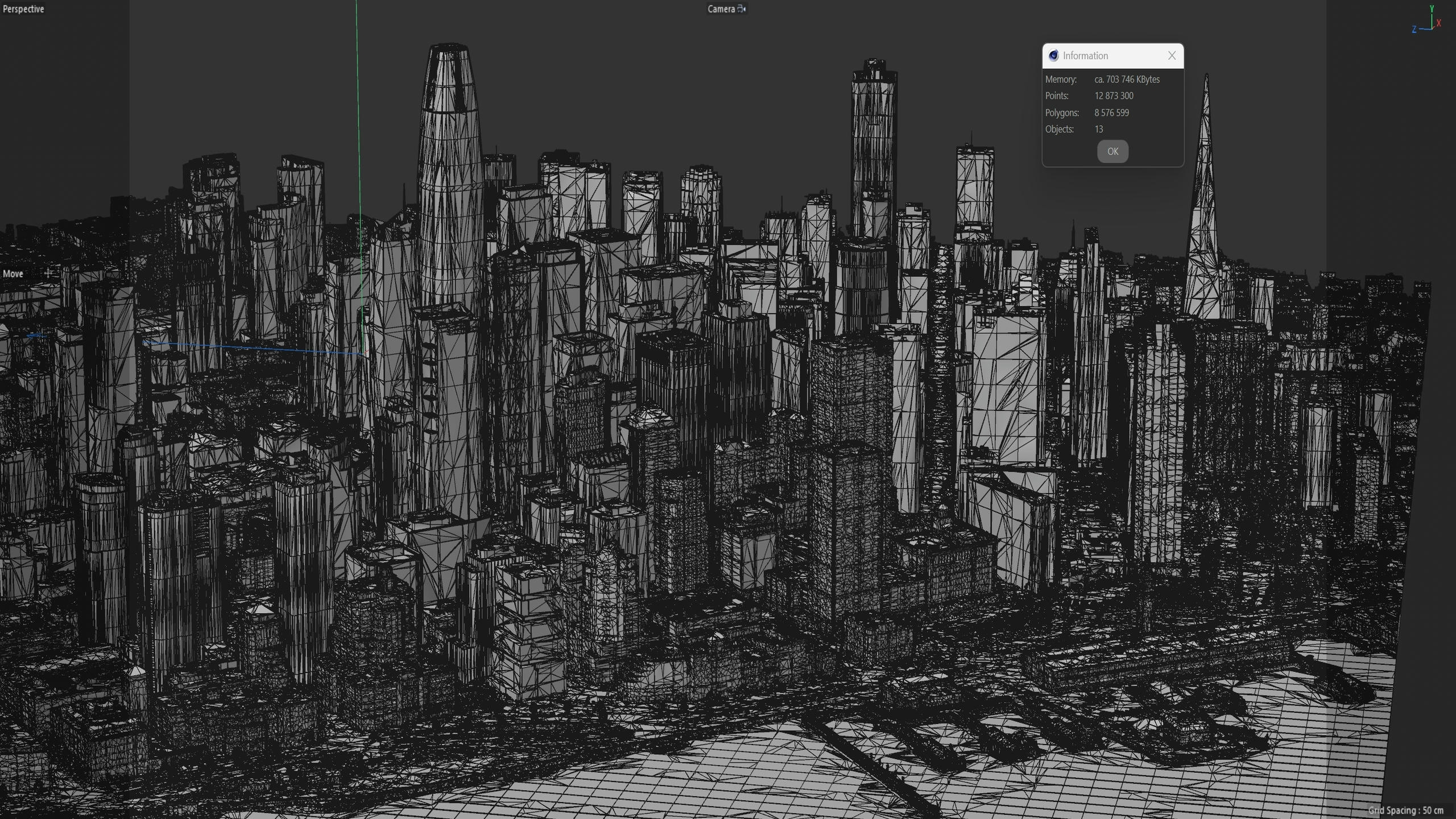Click the camera icon beside Camera label

tap(741, 9)
